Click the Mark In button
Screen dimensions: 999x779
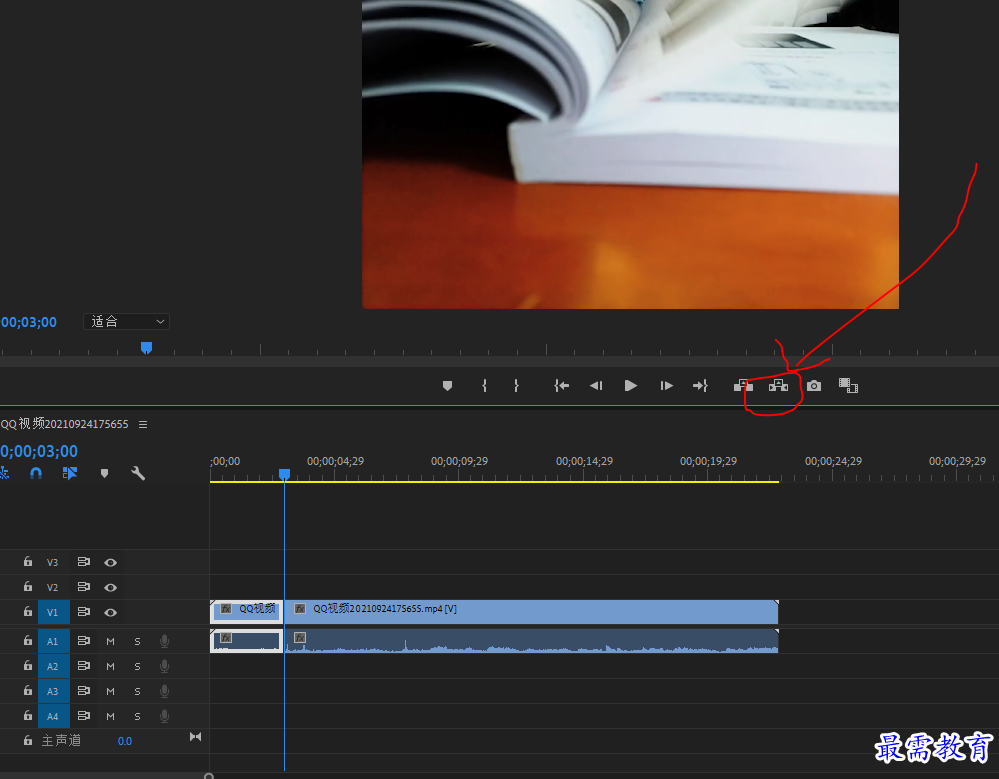485,385
